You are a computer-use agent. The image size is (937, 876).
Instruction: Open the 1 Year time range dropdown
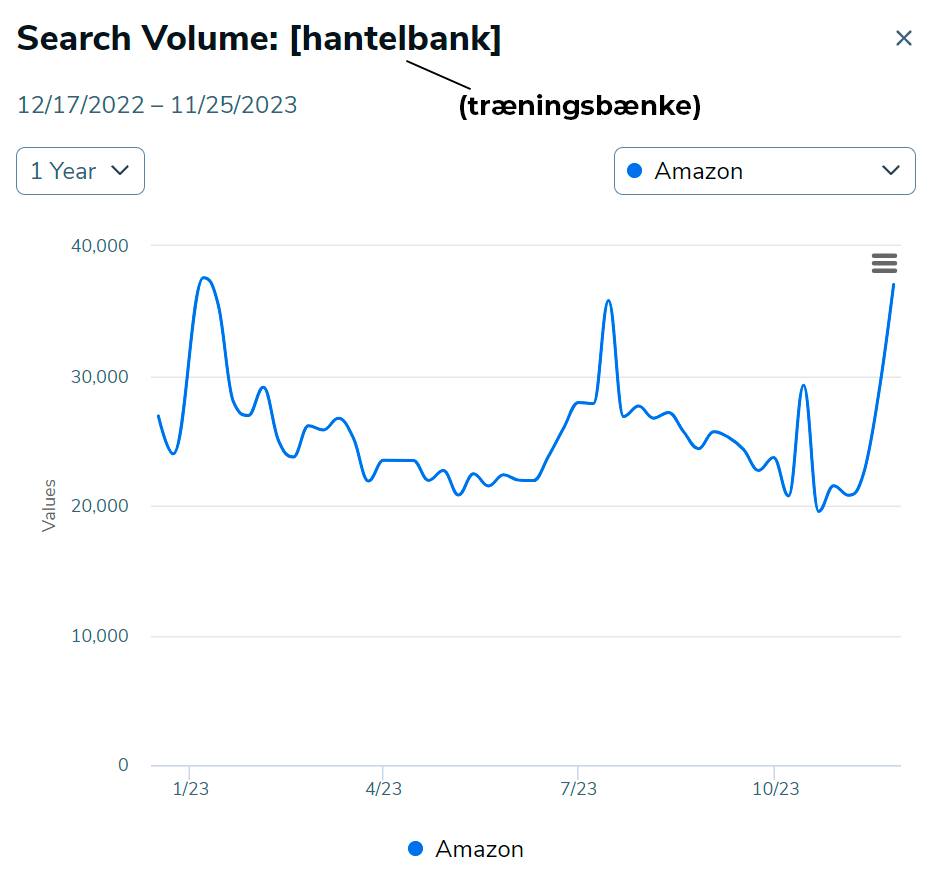[80, 171]
